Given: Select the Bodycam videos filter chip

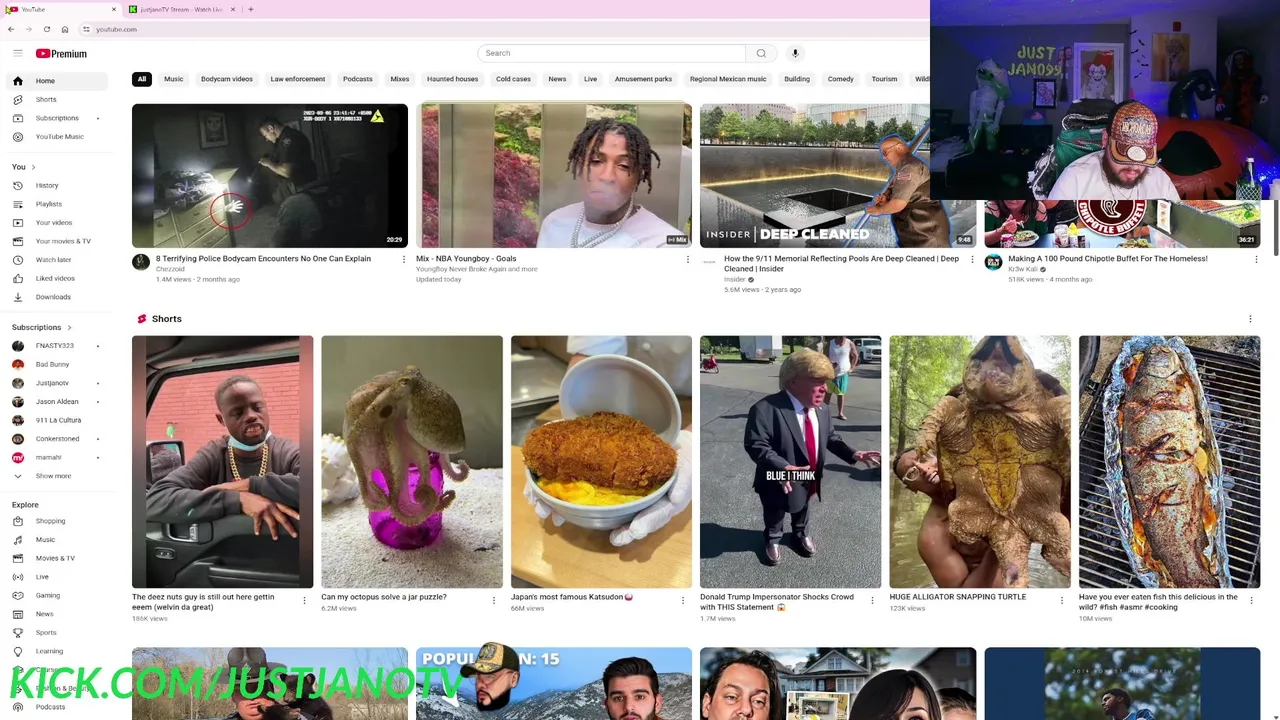Looking at the screenshot, I should (x=227, y=79).
